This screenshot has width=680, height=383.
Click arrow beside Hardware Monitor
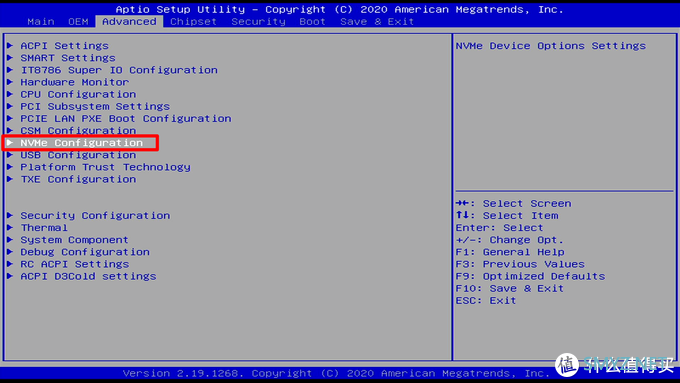tap(10, 82)
